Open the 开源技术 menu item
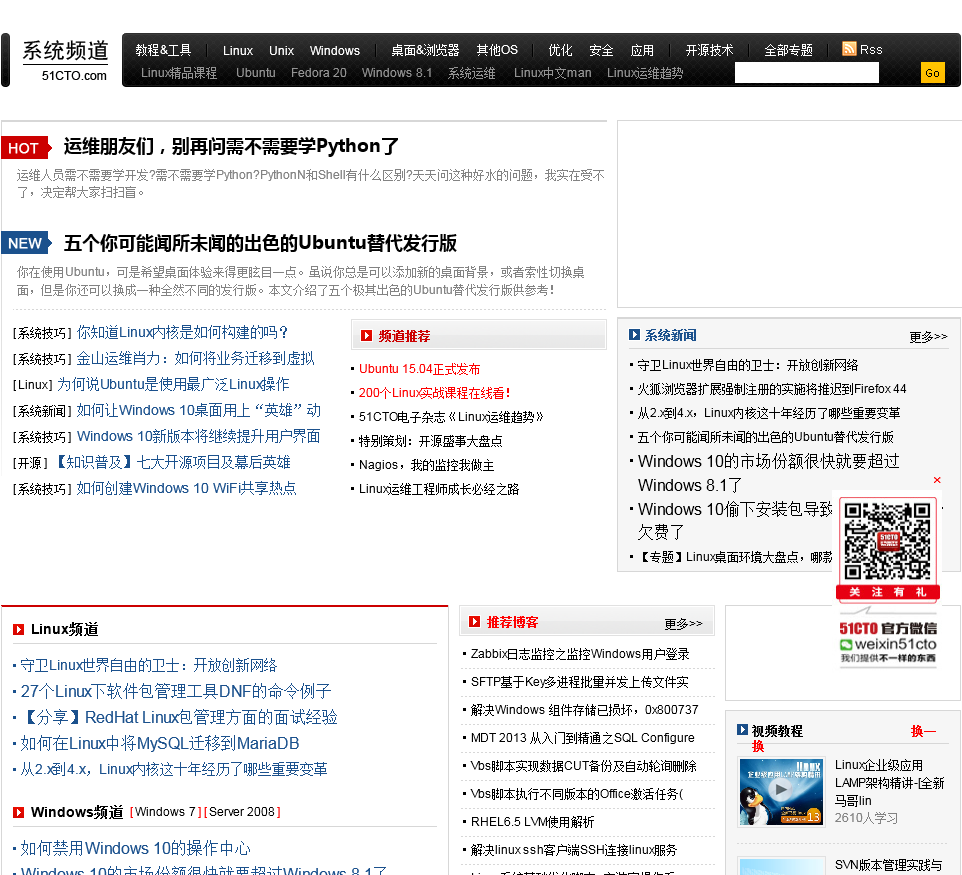The height and width of the screenshot is (875, 962). coord(709,50)
